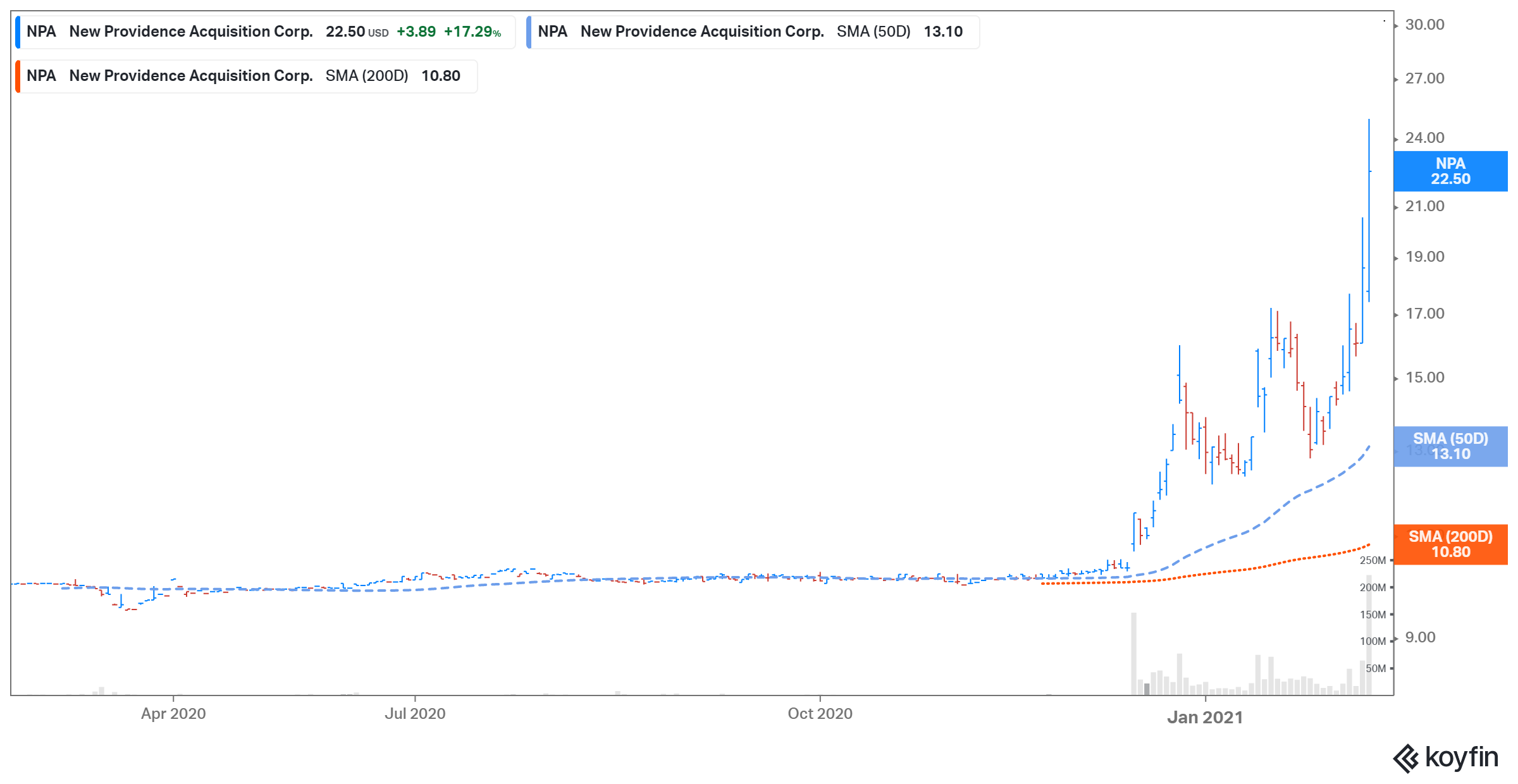Click the NPA 22.50 price tag on axis
The height and width of the screenshot is (784, 1518).
[x=1450, y=171]
